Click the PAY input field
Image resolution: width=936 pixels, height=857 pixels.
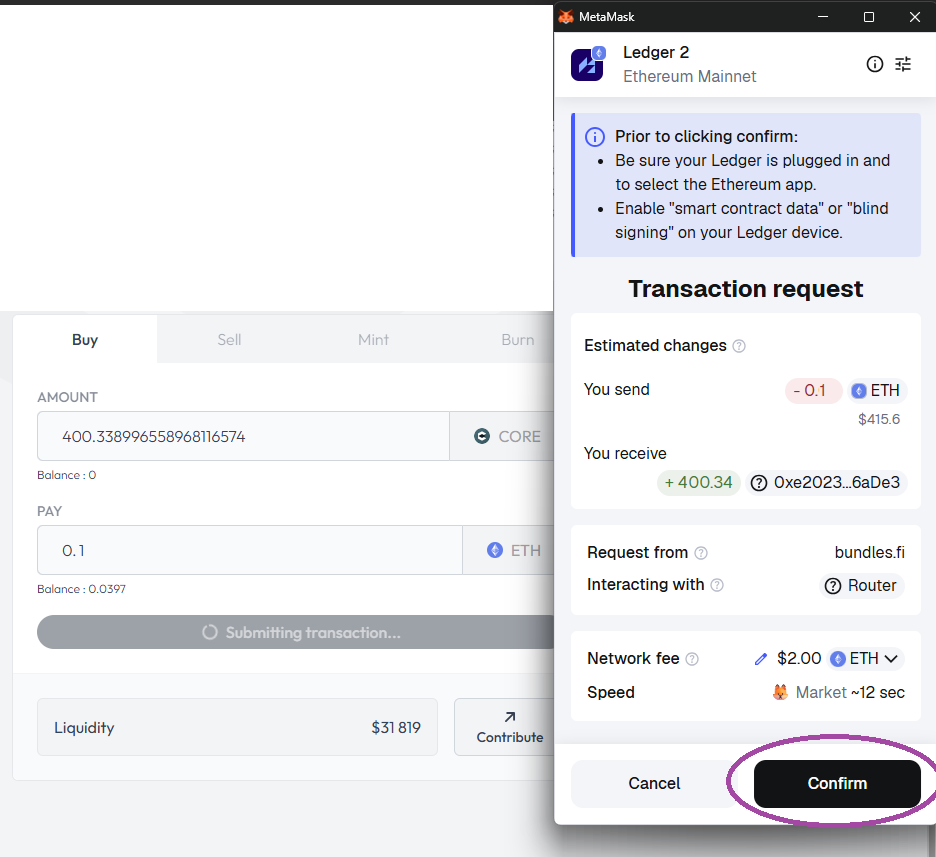[249, 550]
